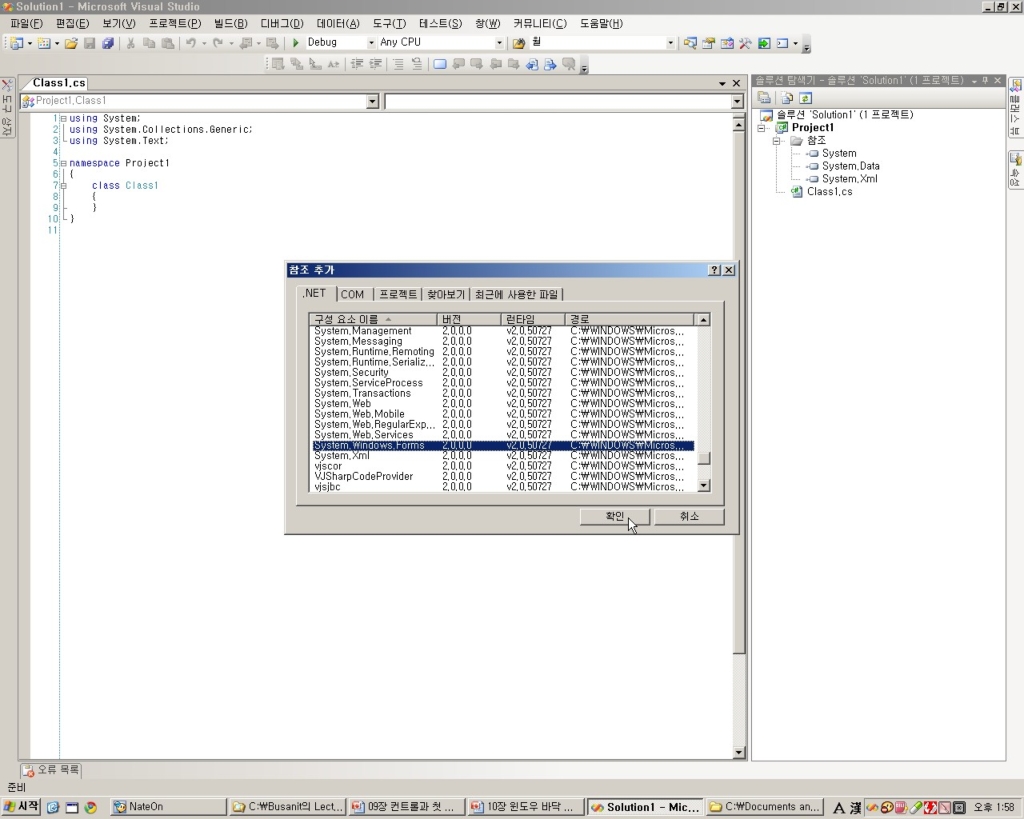Open the Properties window toolbar icon
The width and height of the screenshot is (1024, 819).
click(x=709, y=43)
